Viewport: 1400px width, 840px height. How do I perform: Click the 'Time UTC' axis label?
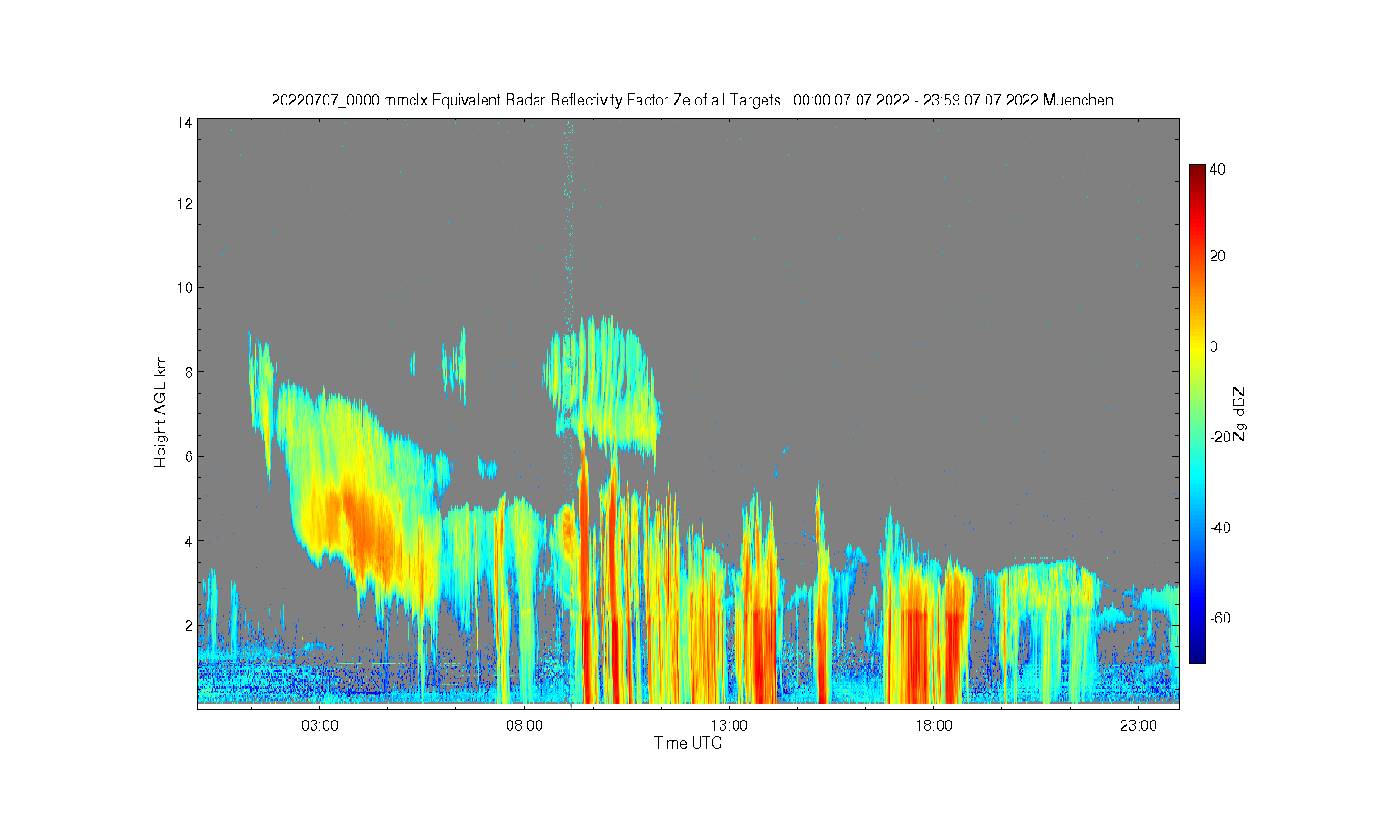coord(688,743)
